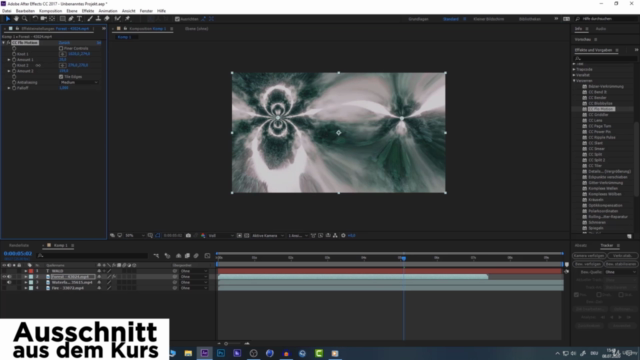This screenshot has width=640, height=360.
Task: Expand the Trapcode effects category
Action: tap(574, 69)
